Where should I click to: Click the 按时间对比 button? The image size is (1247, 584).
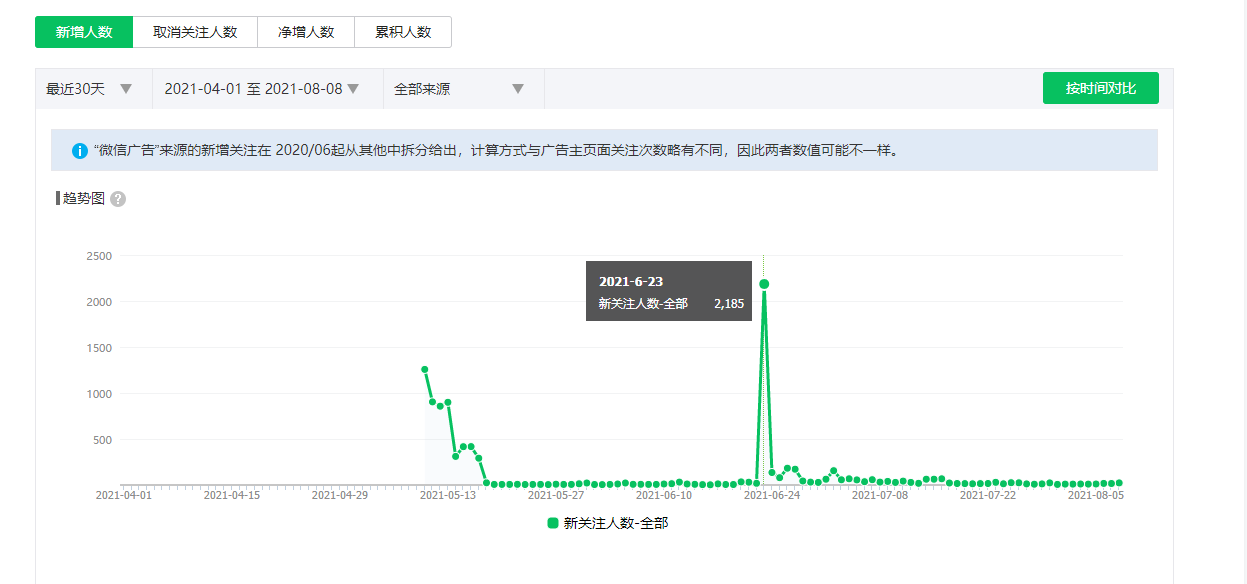(x=1100, y=88)
